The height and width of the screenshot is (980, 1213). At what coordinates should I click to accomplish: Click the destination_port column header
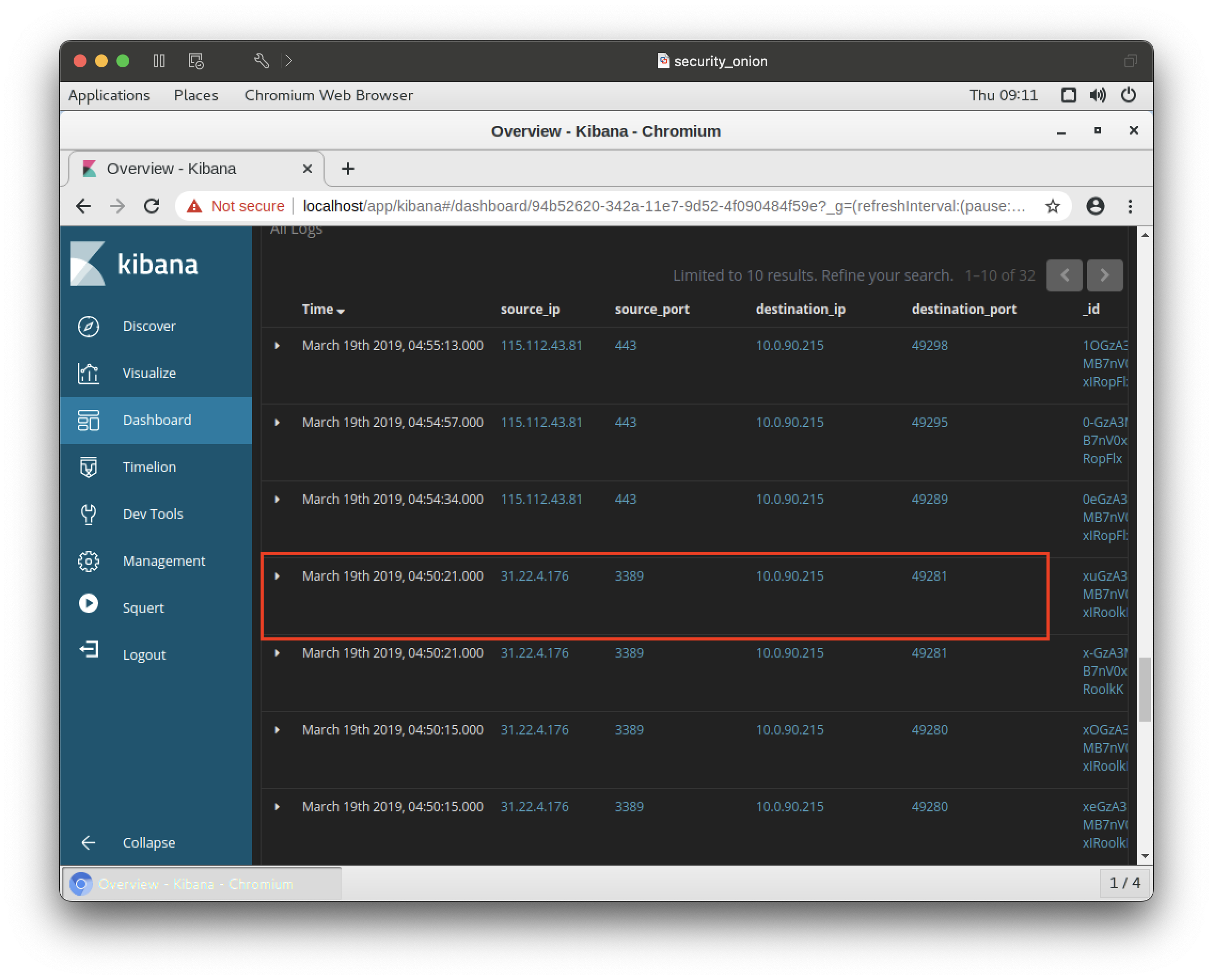coord(963,310)
